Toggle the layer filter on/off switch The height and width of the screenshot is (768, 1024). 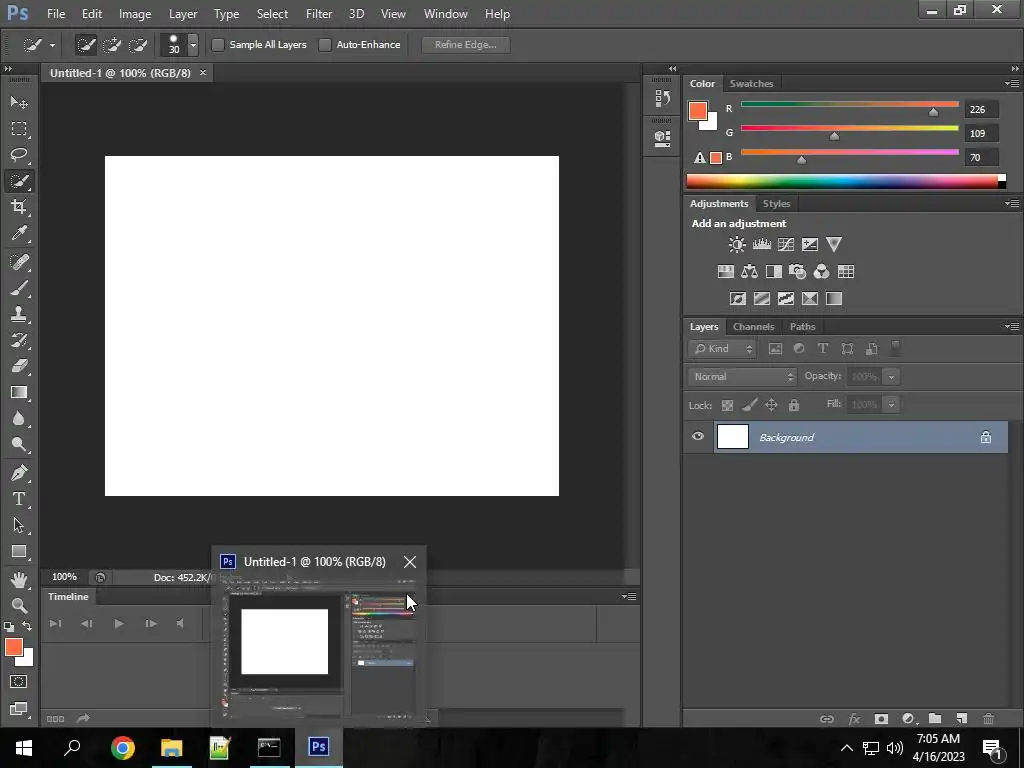click(x=895, y=347)
